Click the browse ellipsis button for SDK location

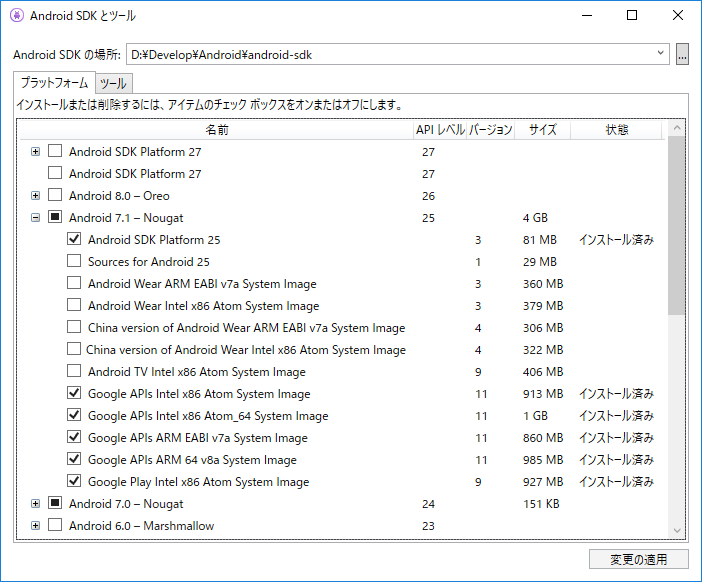[682, 54]
